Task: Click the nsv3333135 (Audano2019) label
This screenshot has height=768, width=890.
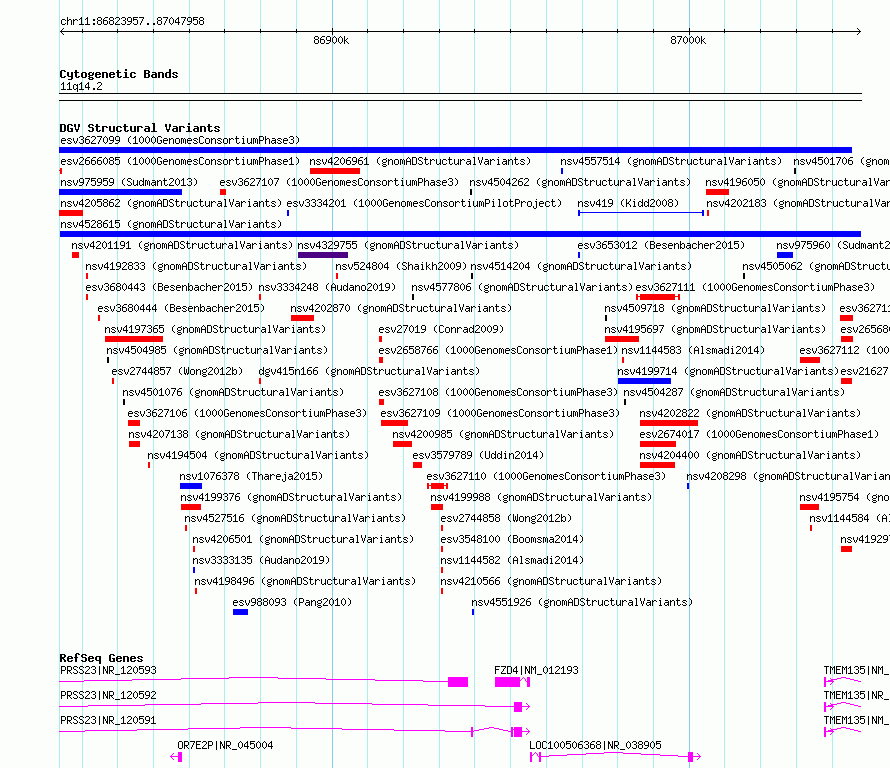Action: pyautogui.click(x=261, y=560)
